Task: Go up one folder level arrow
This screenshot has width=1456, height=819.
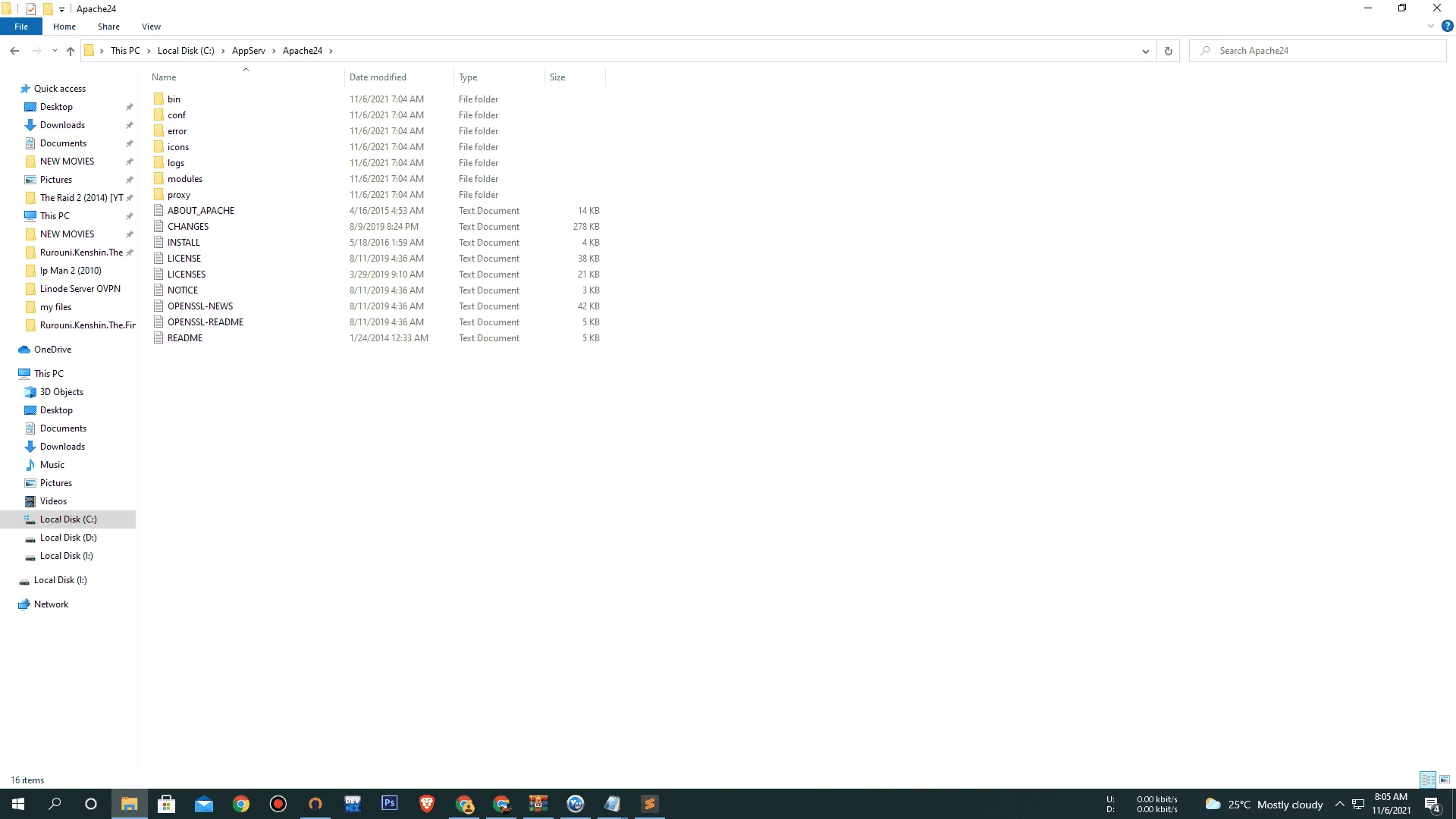Action: click(x=71, y=51)
